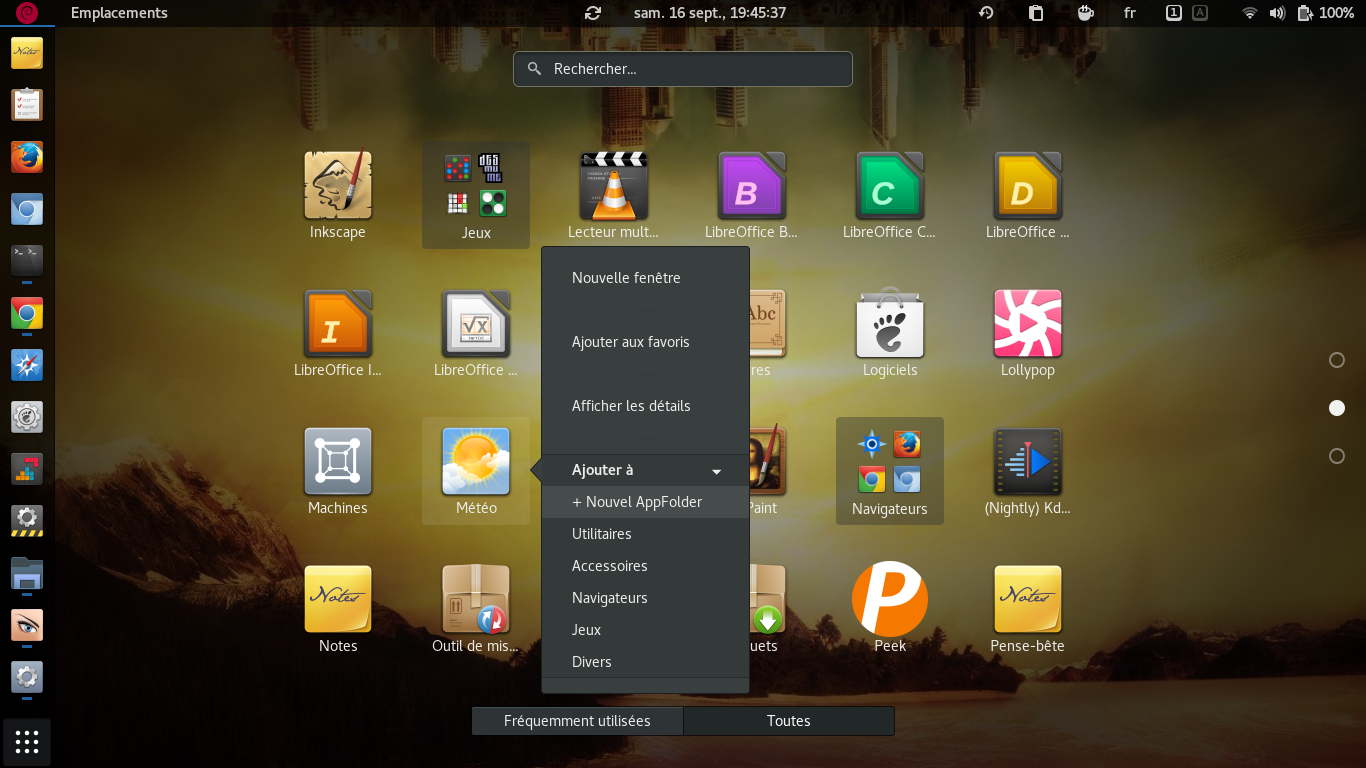
Task: Click the volume icon in the top bar
Action: coord(1277,13)
